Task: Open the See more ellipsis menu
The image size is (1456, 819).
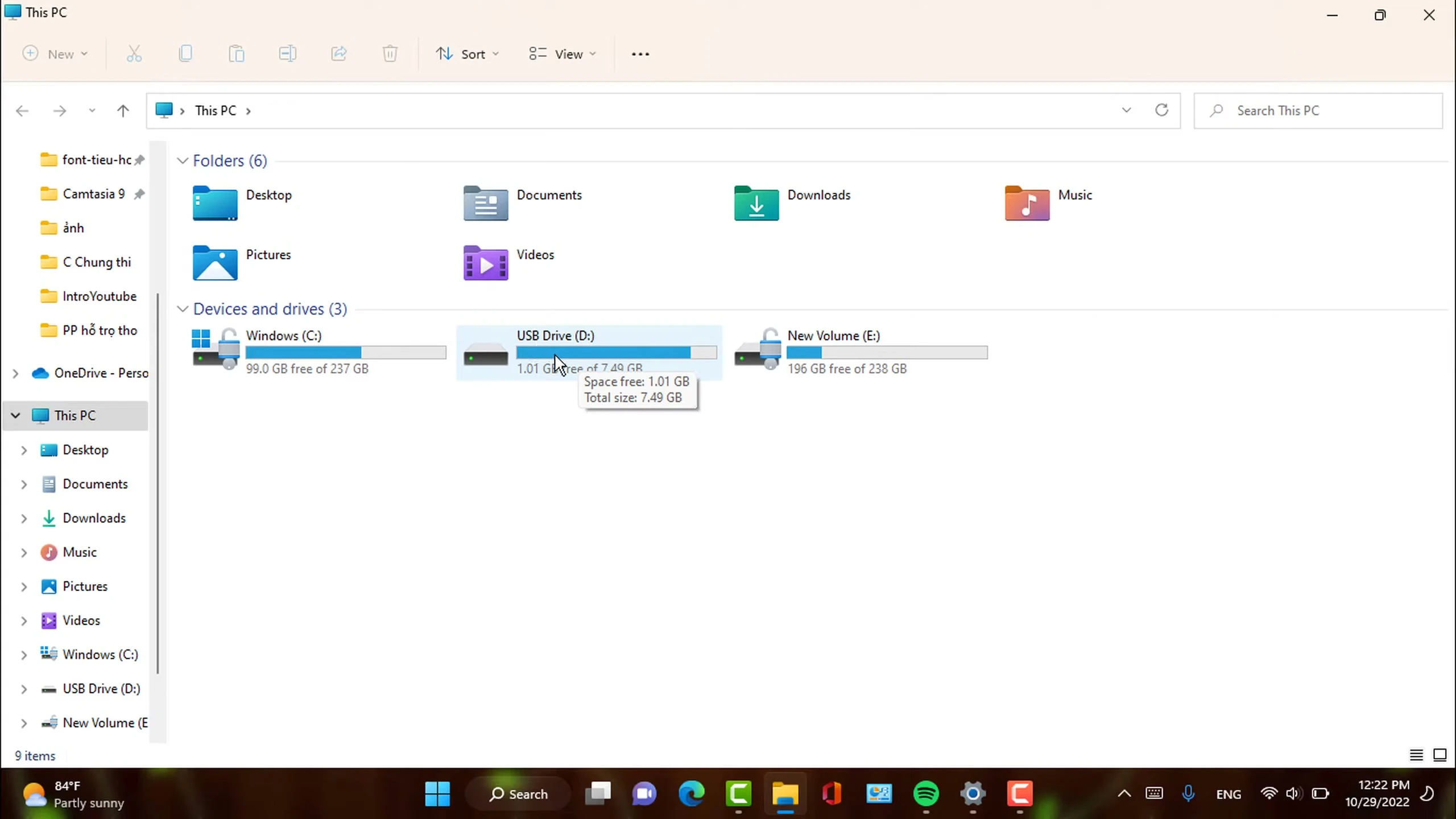Action: click(640, 54)
